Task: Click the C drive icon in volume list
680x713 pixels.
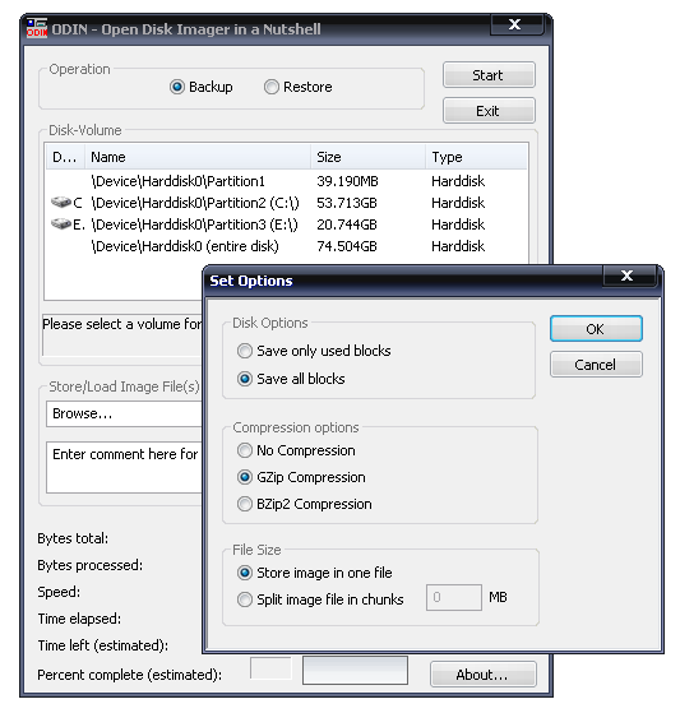Action: [x=61, y=202]
